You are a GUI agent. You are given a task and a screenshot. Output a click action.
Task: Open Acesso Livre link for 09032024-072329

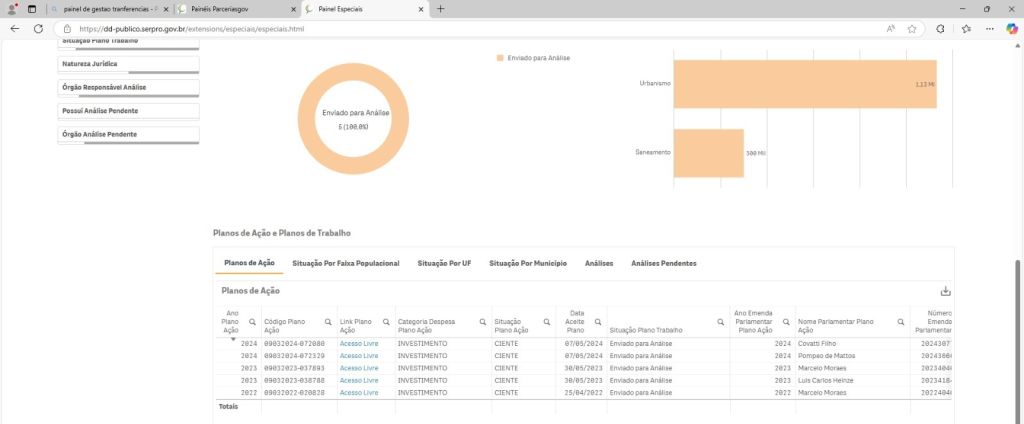(x=359, y=356)
